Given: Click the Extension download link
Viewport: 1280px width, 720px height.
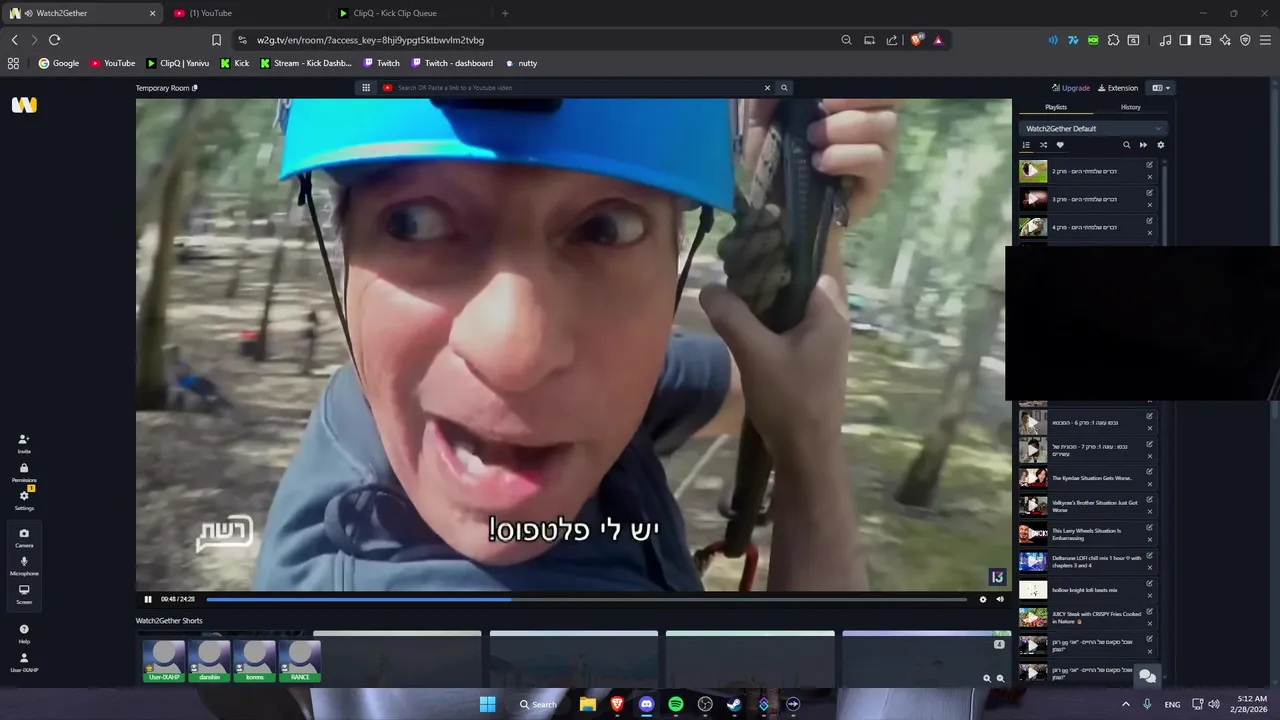Looking at the screenshot, I should coord(1118,88).
